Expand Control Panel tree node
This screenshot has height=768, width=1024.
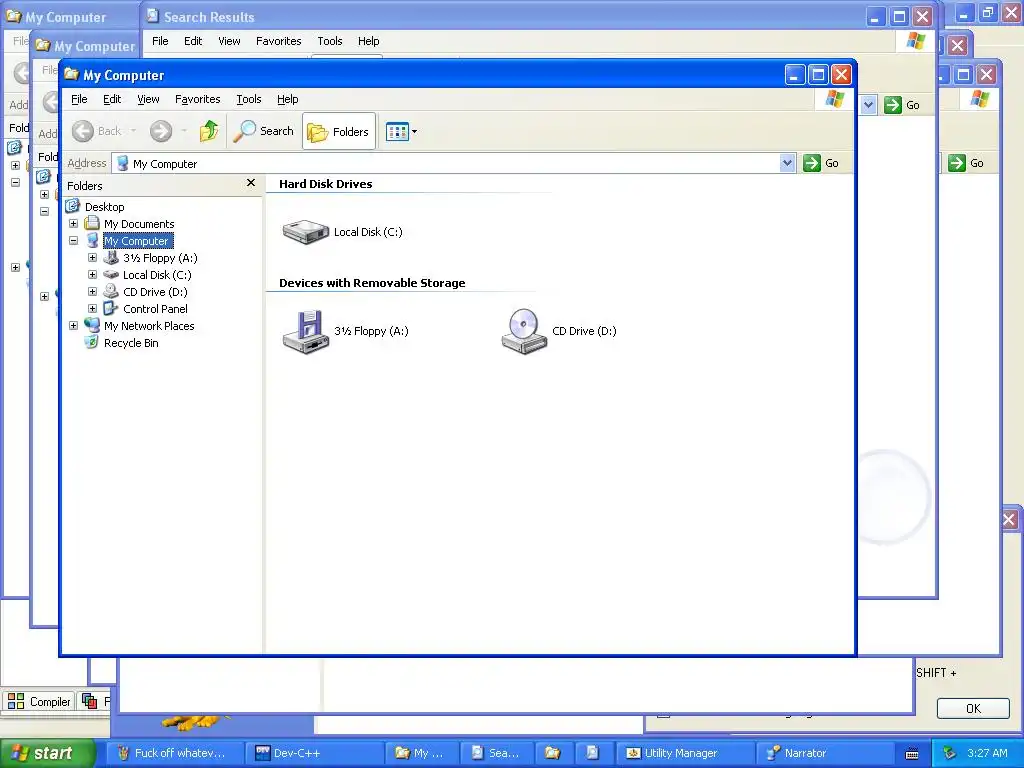[92, 308]
